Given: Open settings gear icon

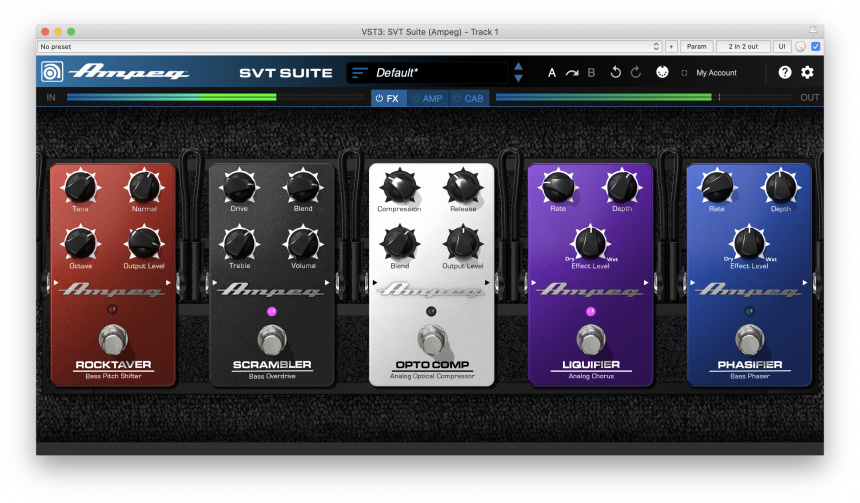Looking at the screenshot, I should click(807, 72).
